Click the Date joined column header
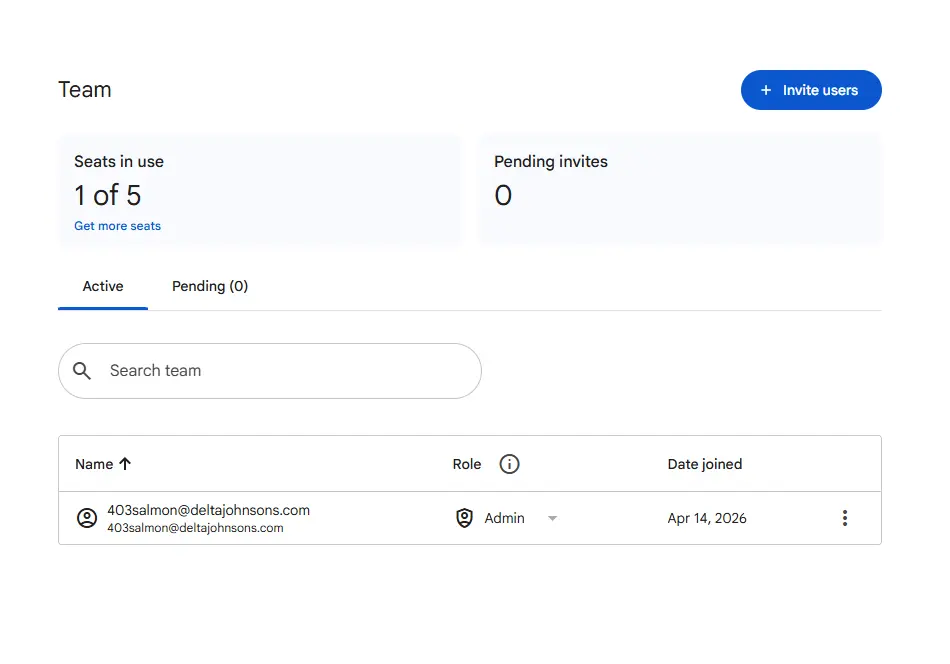Viewport: 950px width, 664px height. point(705,464)
